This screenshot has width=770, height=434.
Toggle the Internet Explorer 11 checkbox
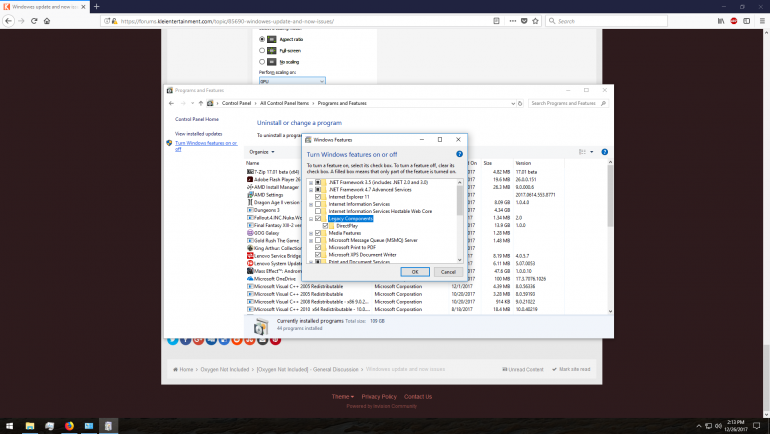pyautogui.click(x=318, y=197)
